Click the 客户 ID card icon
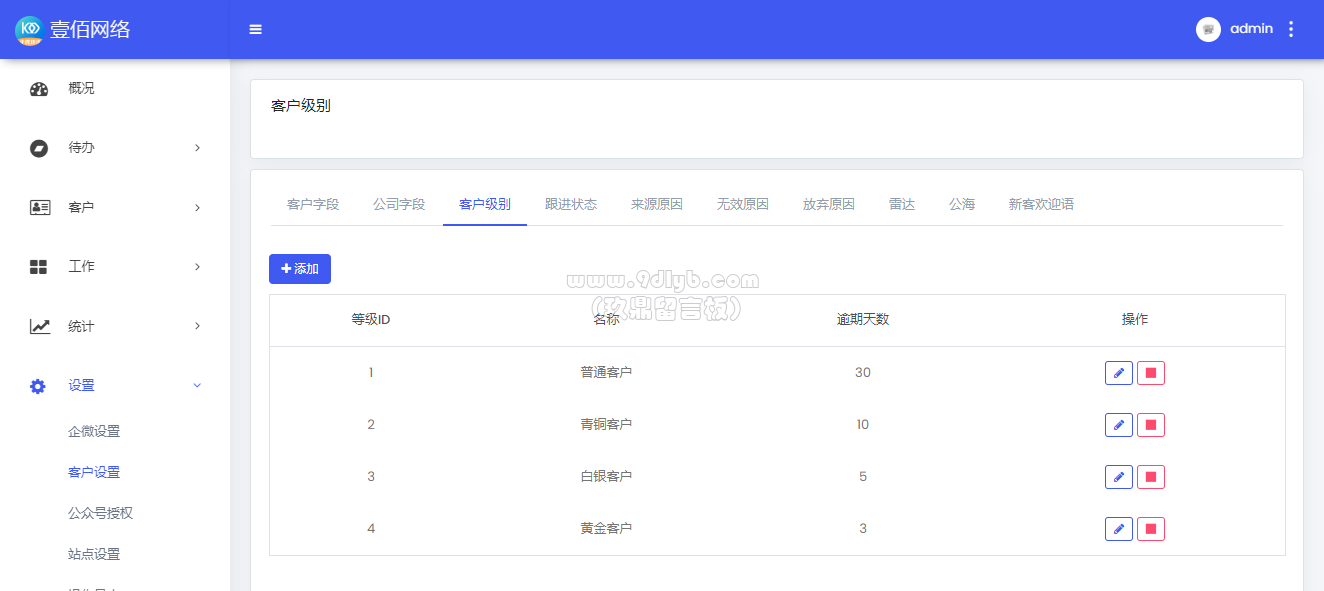This screenshot has height=591, width=1324. [39, 208]
